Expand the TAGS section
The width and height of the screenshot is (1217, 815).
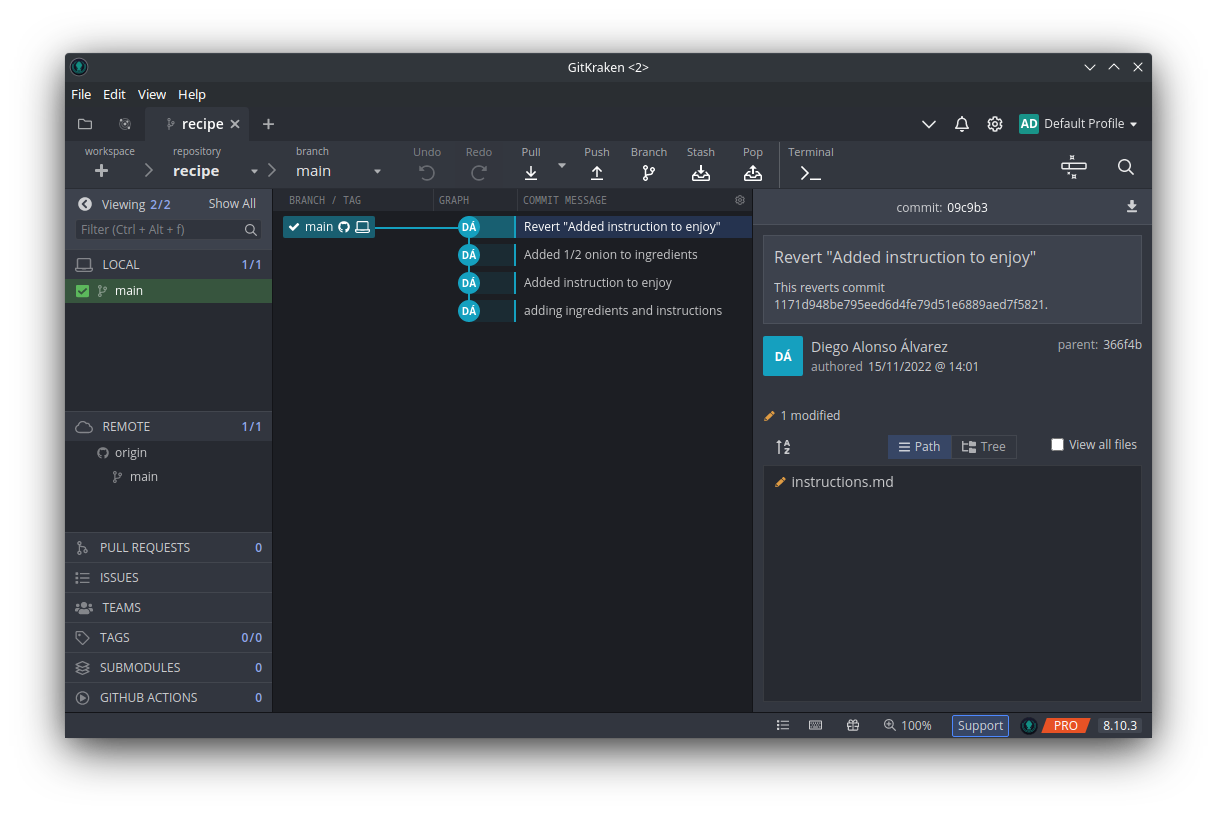168,638
